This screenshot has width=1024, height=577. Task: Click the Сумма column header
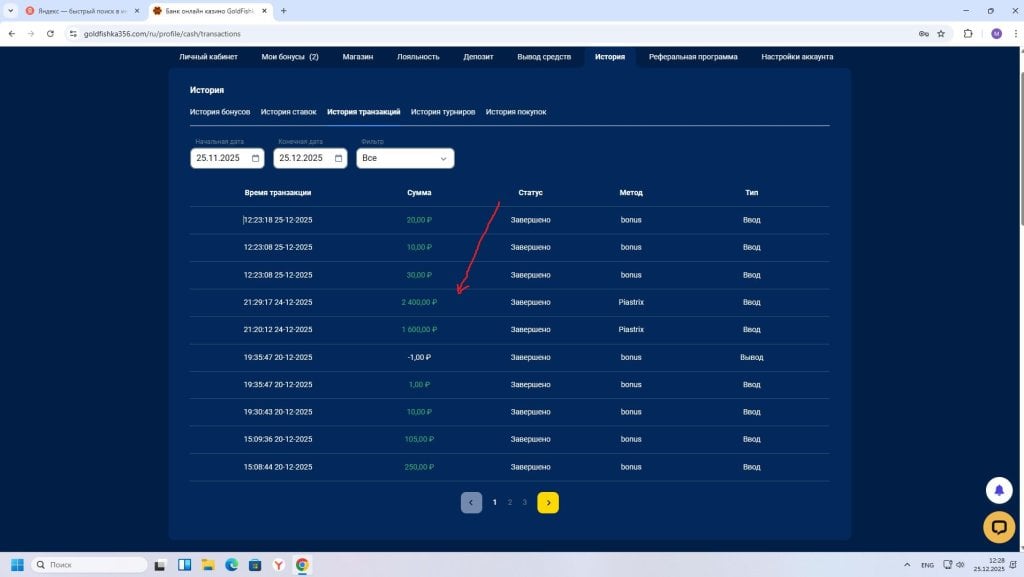click(x=419, y=193)
